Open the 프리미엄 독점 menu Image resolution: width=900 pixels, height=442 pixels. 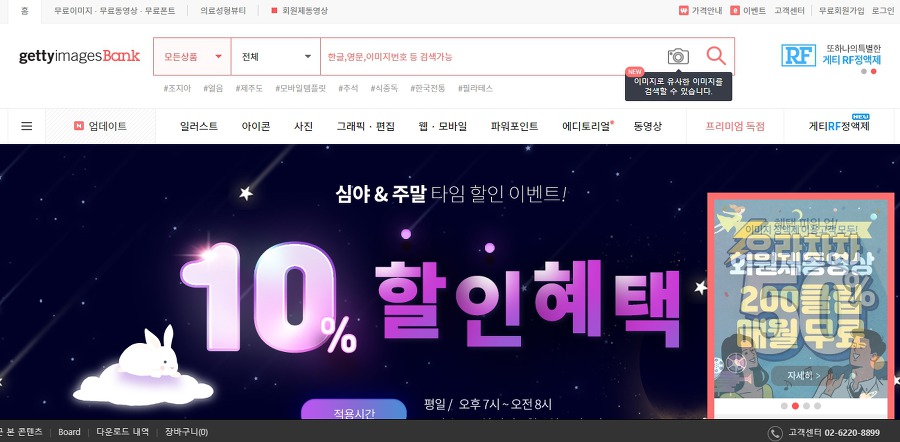[x=735, y=126]
